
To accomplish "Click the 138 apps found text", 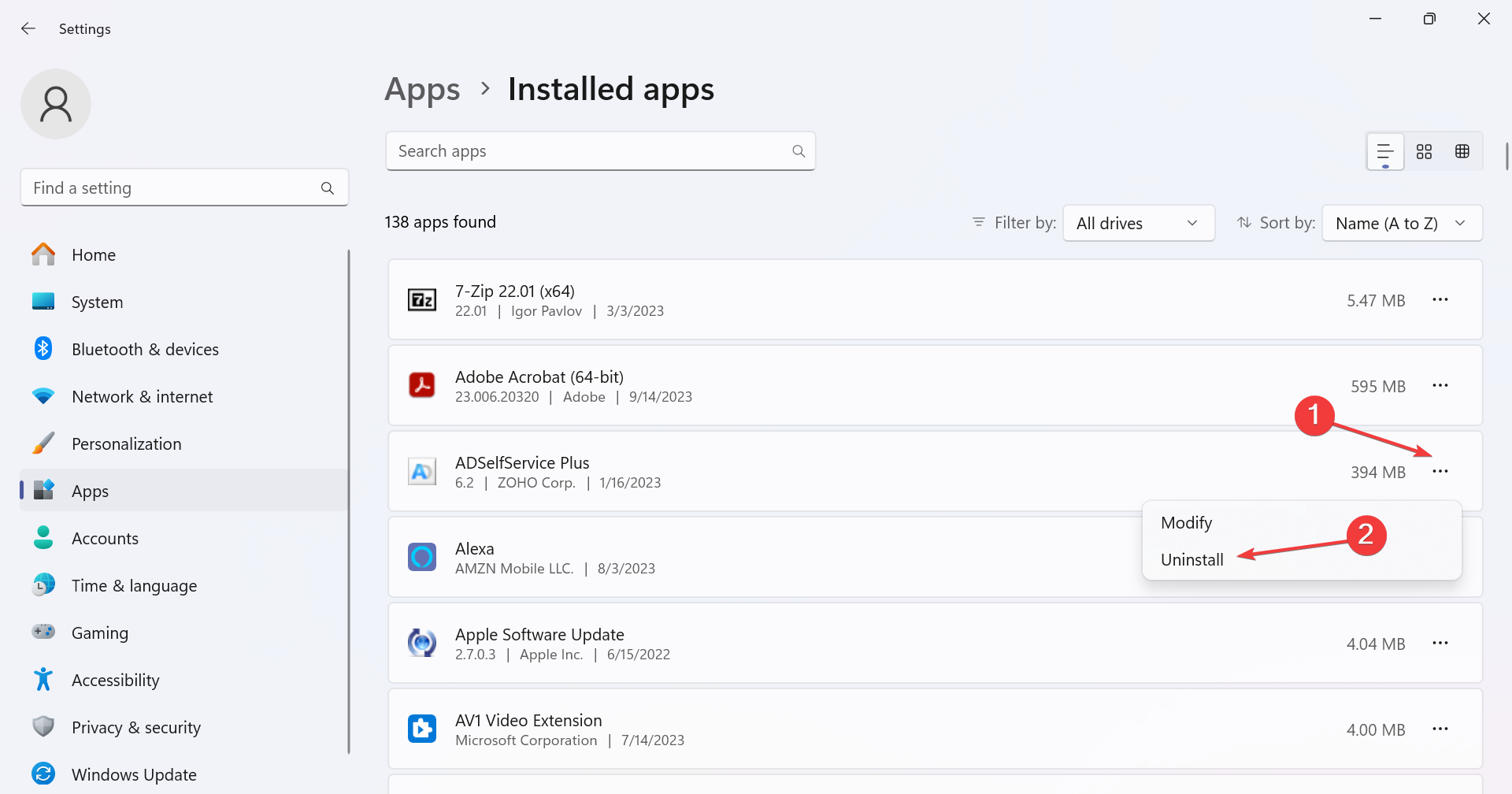I will (x=440, y=222).
